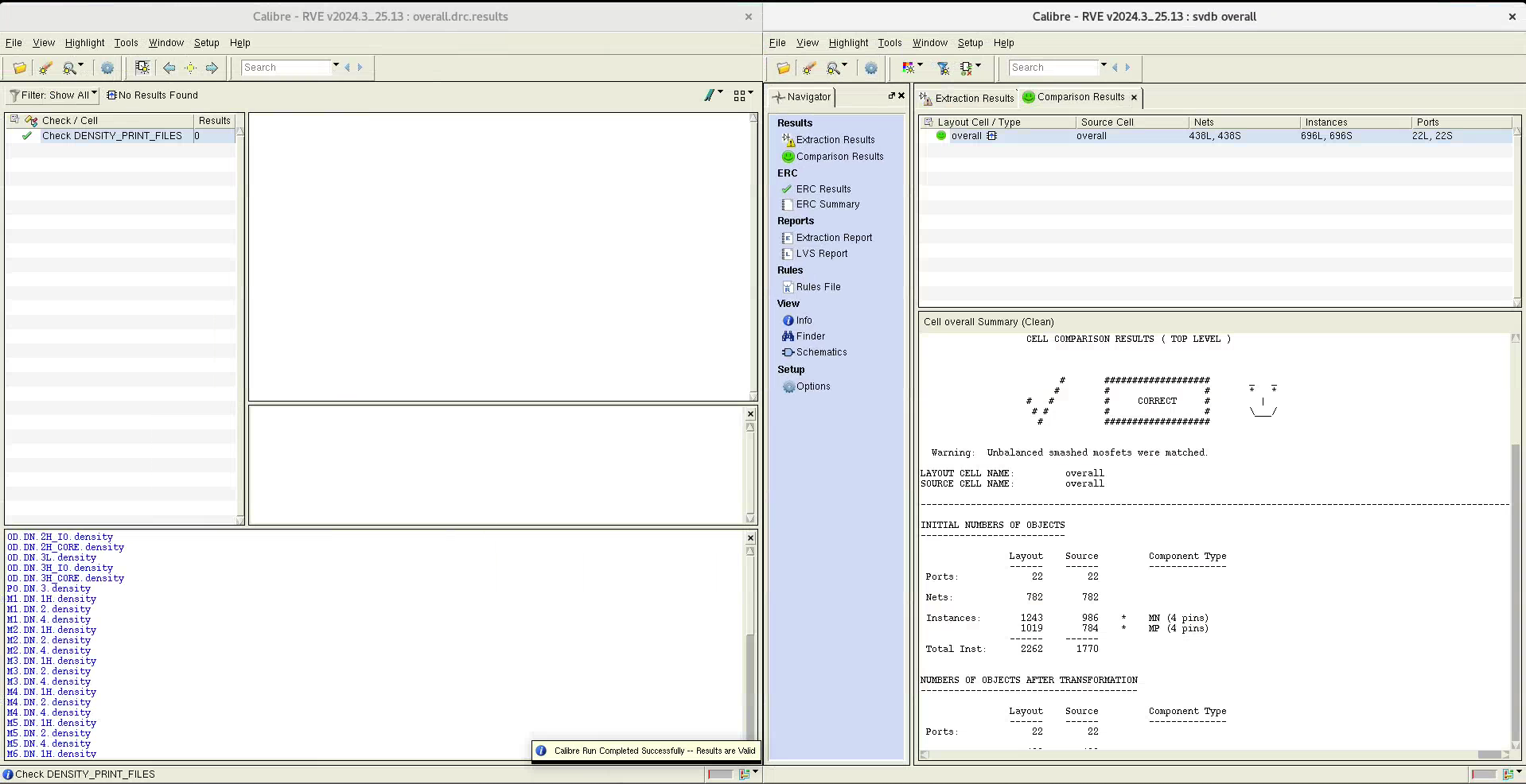
Task: Undock the Navigator panel using the float button
Action: click(x=891, y=95)
